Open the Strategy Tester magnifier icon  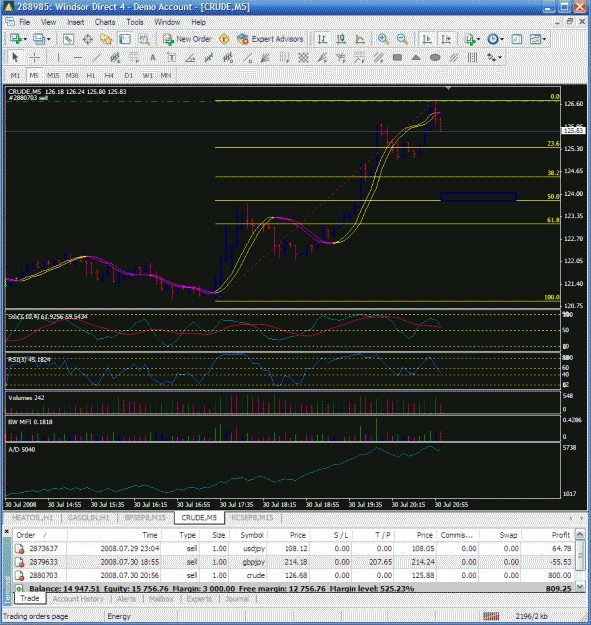(144, 39)
